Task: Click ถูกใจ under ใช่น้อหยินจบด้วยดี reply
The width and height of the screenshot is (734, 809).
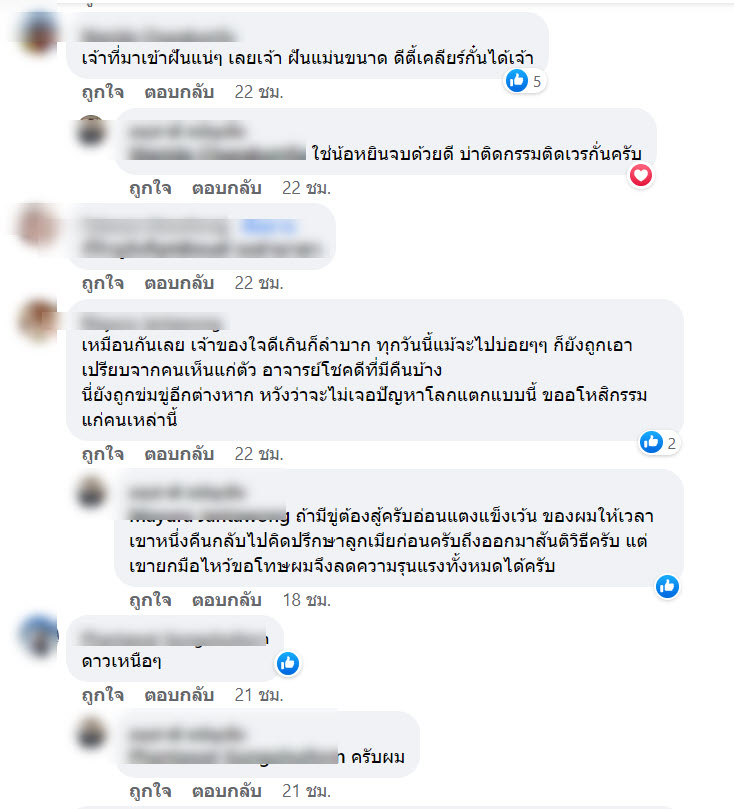Action: click(x=150, y=188)
